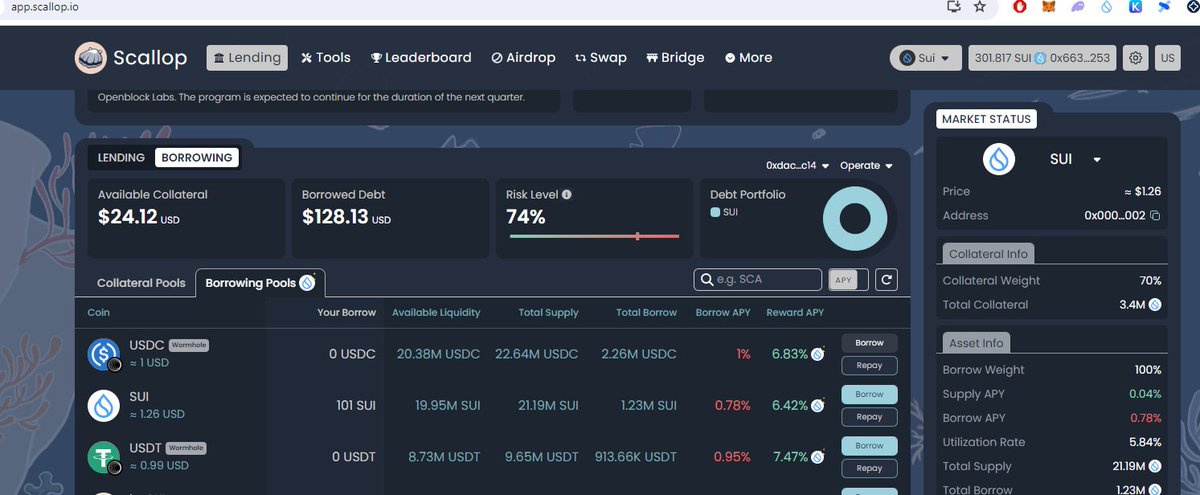Open the Sui wallet droplet extension

pyautogui.click(x=1106, y=7)
